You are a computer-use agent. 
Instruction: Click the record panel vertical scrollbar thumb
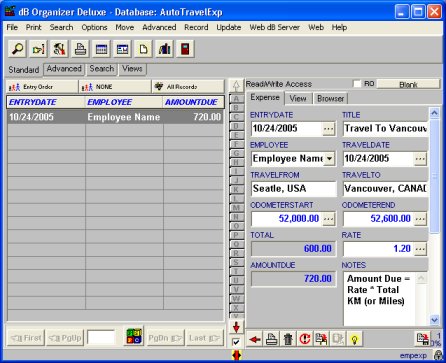tap(434, 177)
